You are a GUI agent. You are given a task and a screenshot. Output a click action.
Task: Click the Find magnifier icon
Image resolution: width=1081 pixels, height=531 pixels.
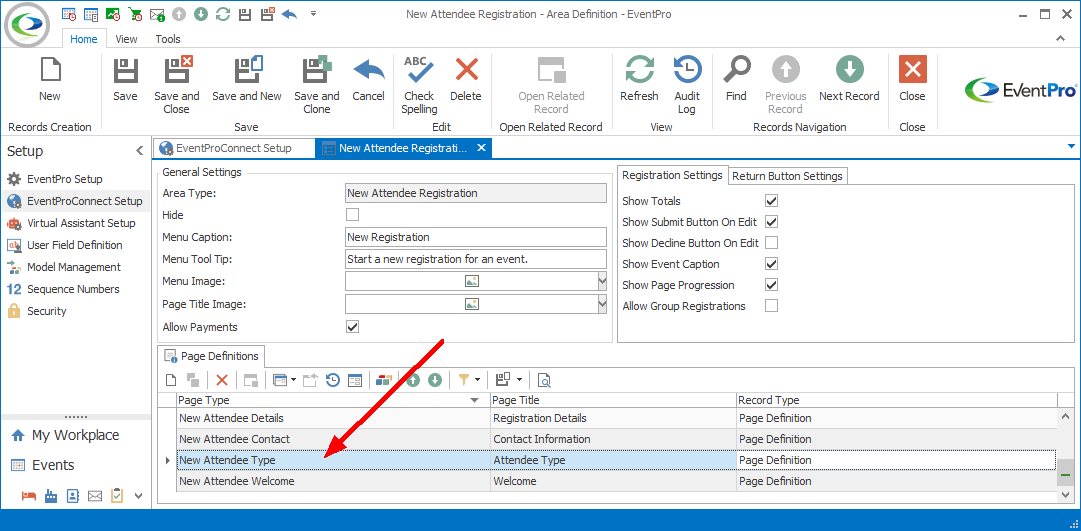(736, 70)
